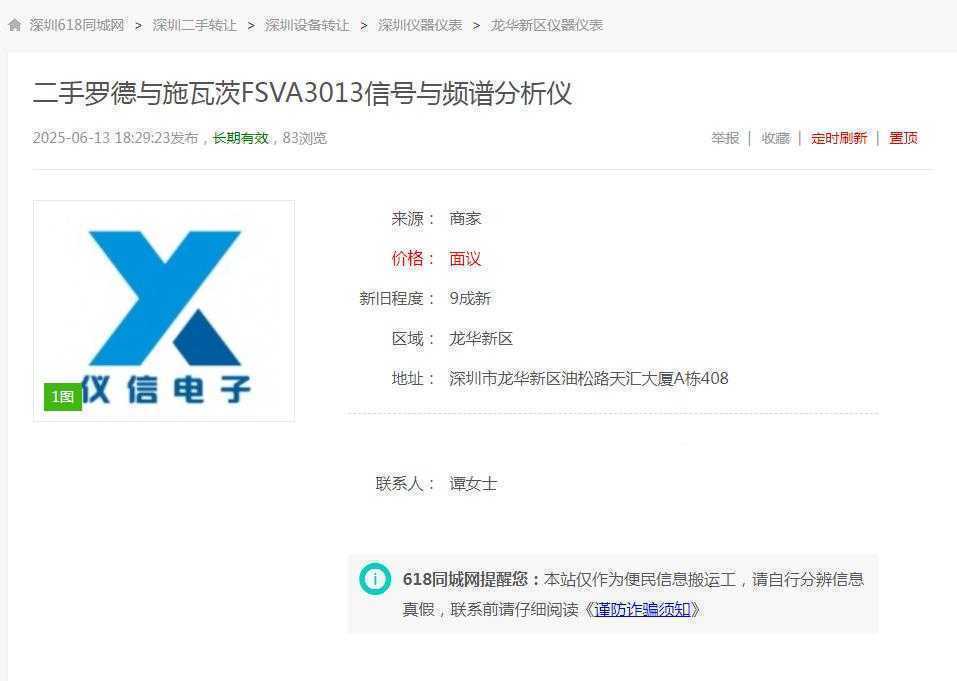Click the 举报 report link
The height and width of the screenshot is (681, 957).
click(x=725, y=138)
